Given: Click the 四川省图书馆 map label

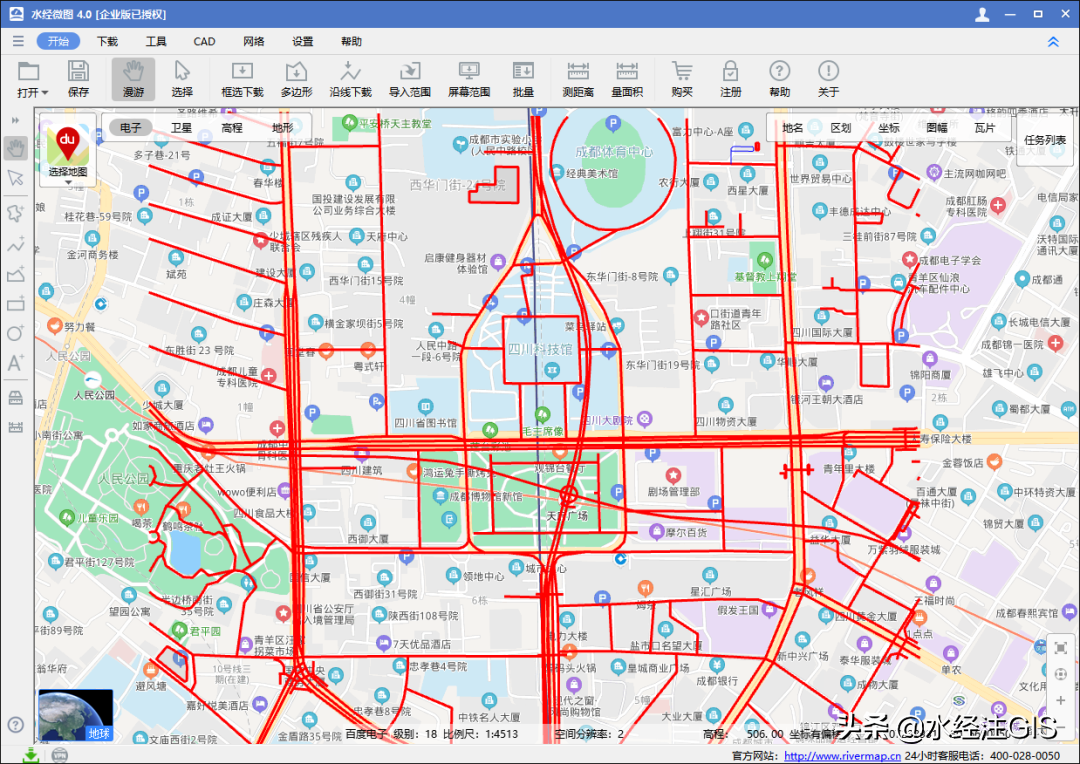Looking at the screenshot, I should pyautogui.click(x=425, y=423).
